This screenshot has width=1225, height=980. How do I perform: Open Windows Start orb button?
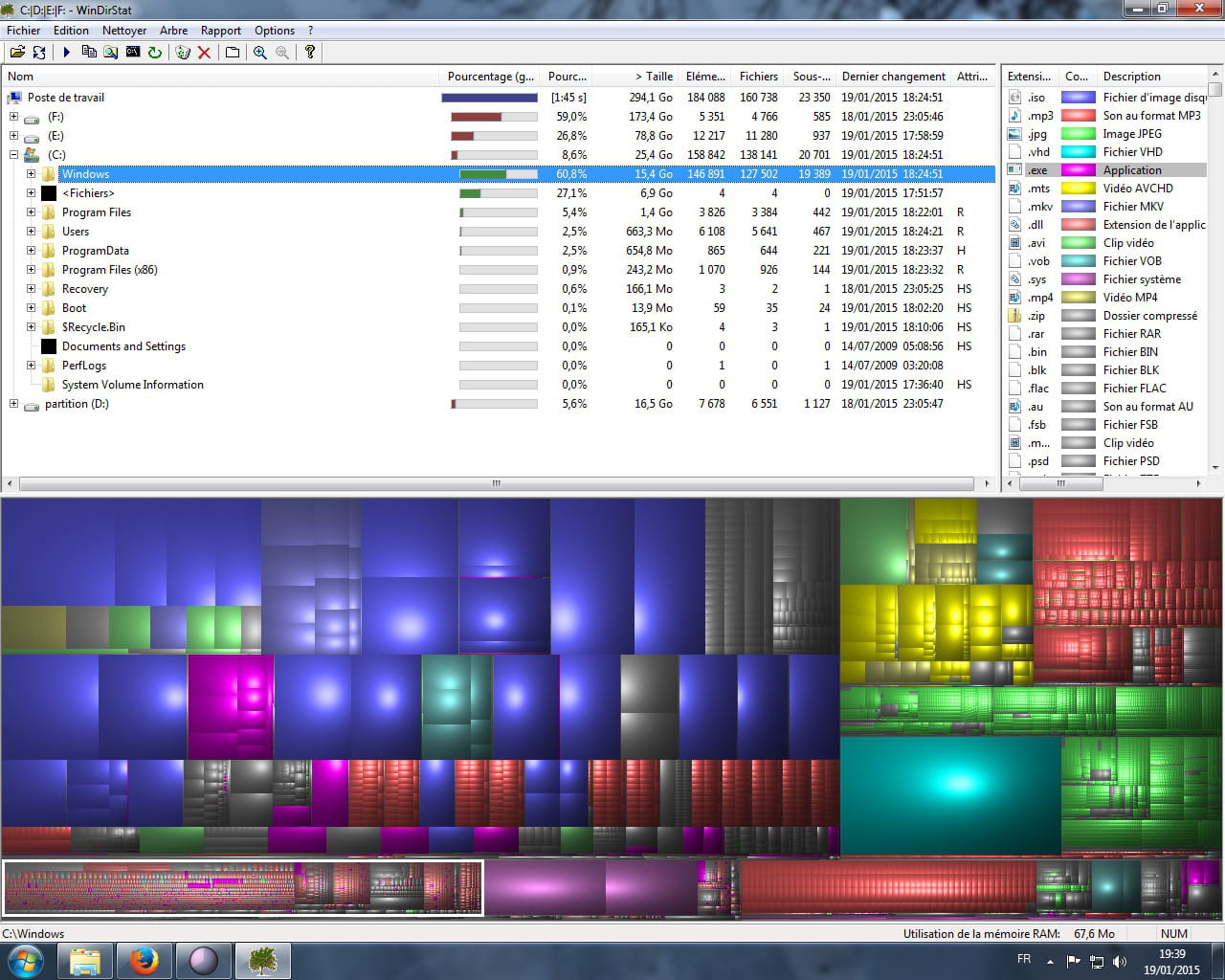25,960
